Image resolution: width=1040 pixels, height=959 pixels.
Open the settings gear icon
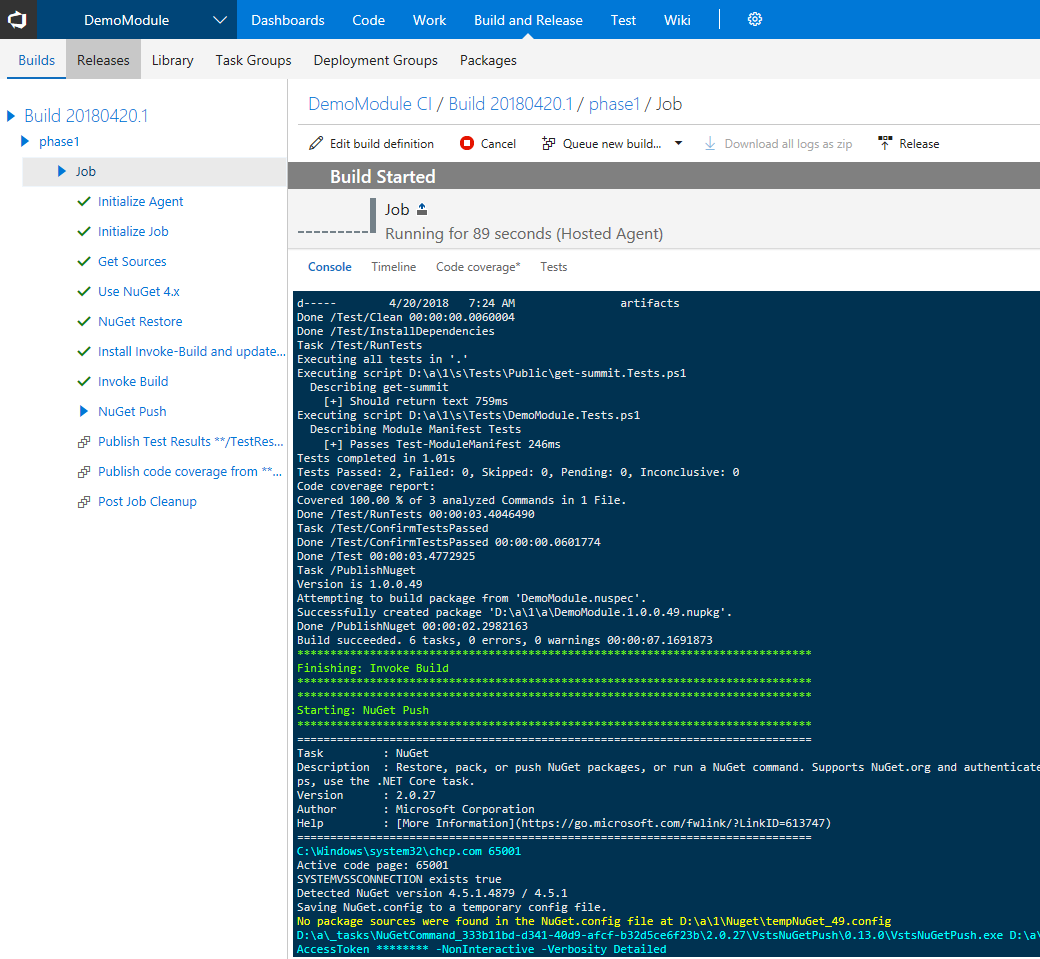755,19
